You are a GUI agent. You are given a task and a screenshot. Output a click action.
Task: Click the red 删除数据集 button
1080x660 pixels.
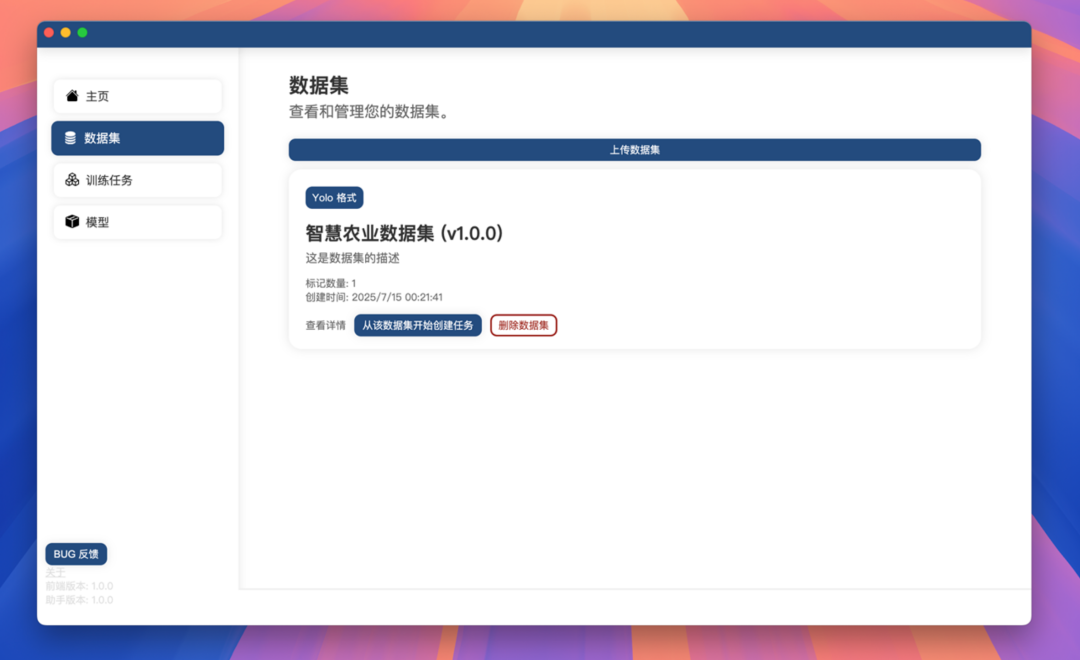point(523,325)
